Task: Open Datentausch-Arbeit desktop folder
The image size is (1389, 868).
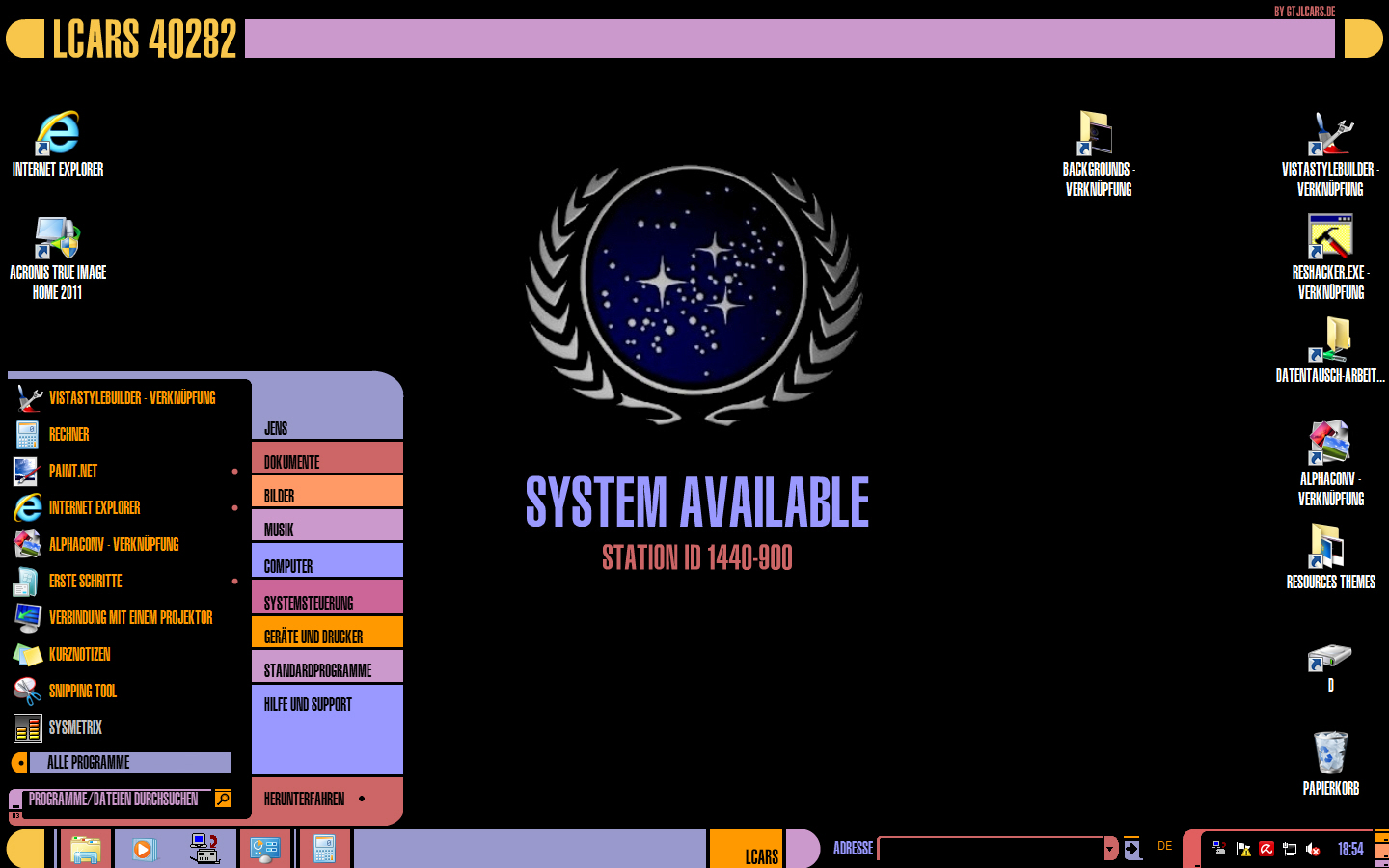Action: tap(1330, 350)
